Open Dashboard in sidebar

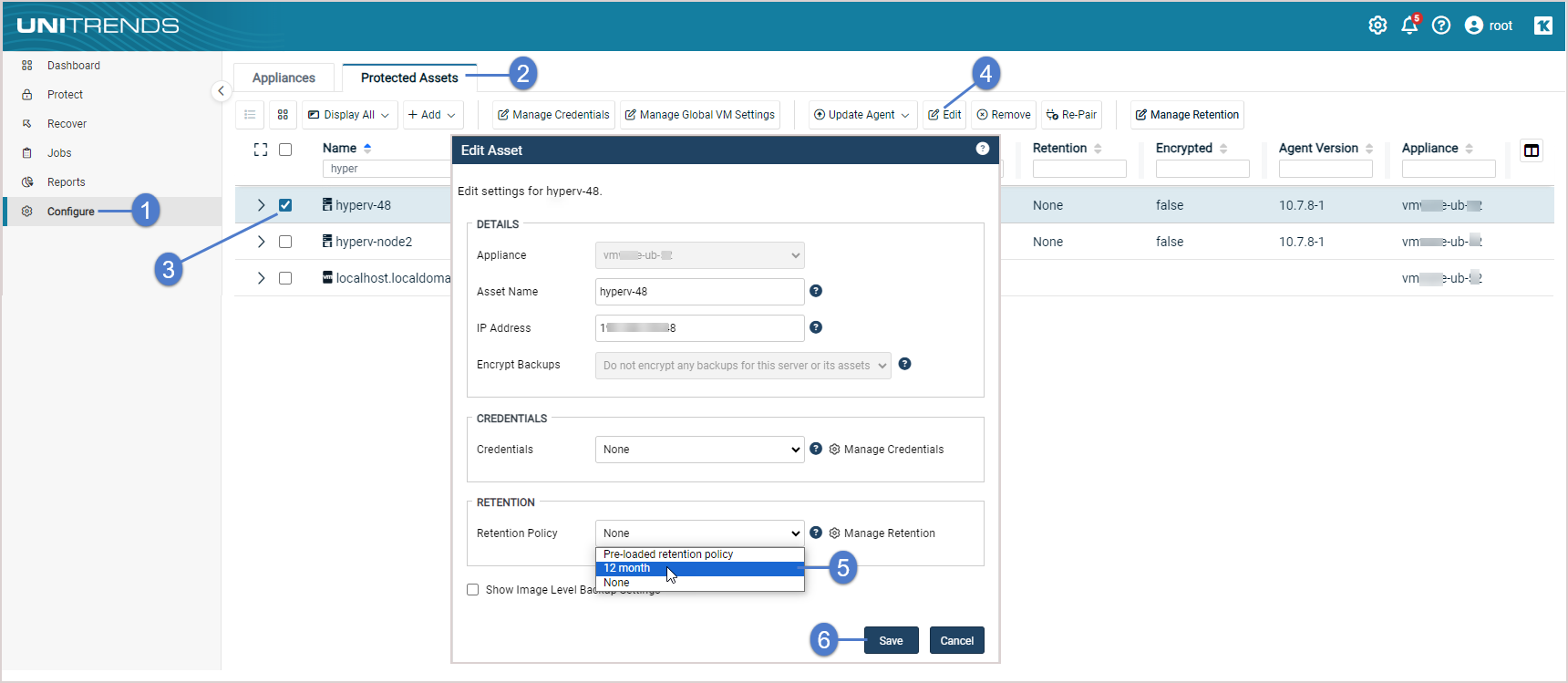[x=74, y=66]
